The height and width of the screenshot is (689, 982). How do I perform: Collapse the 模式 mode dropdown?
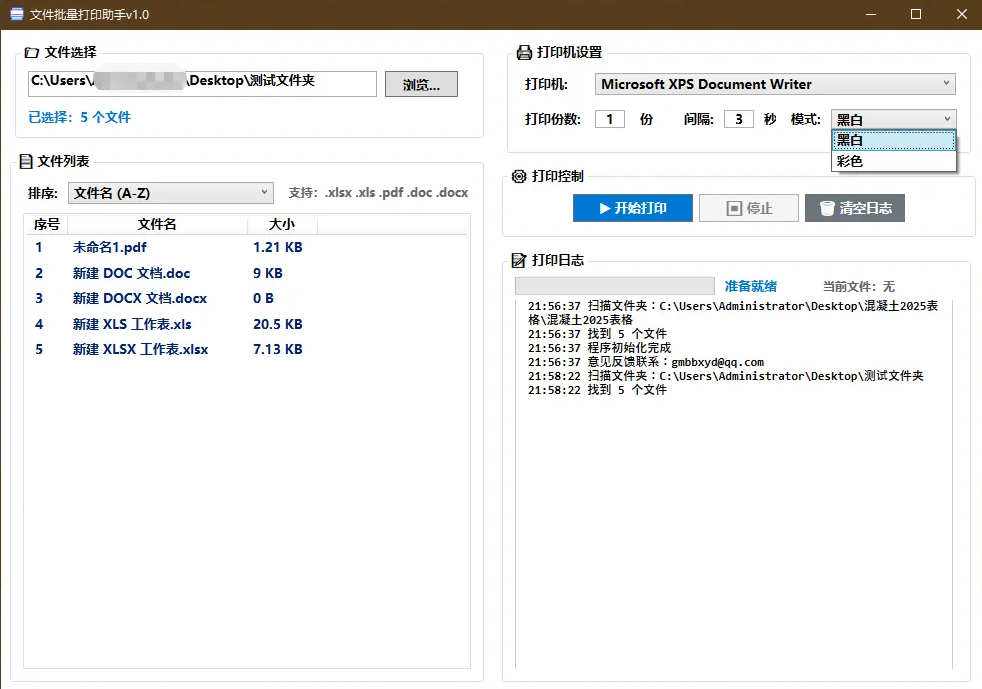(x=893, y=119)
